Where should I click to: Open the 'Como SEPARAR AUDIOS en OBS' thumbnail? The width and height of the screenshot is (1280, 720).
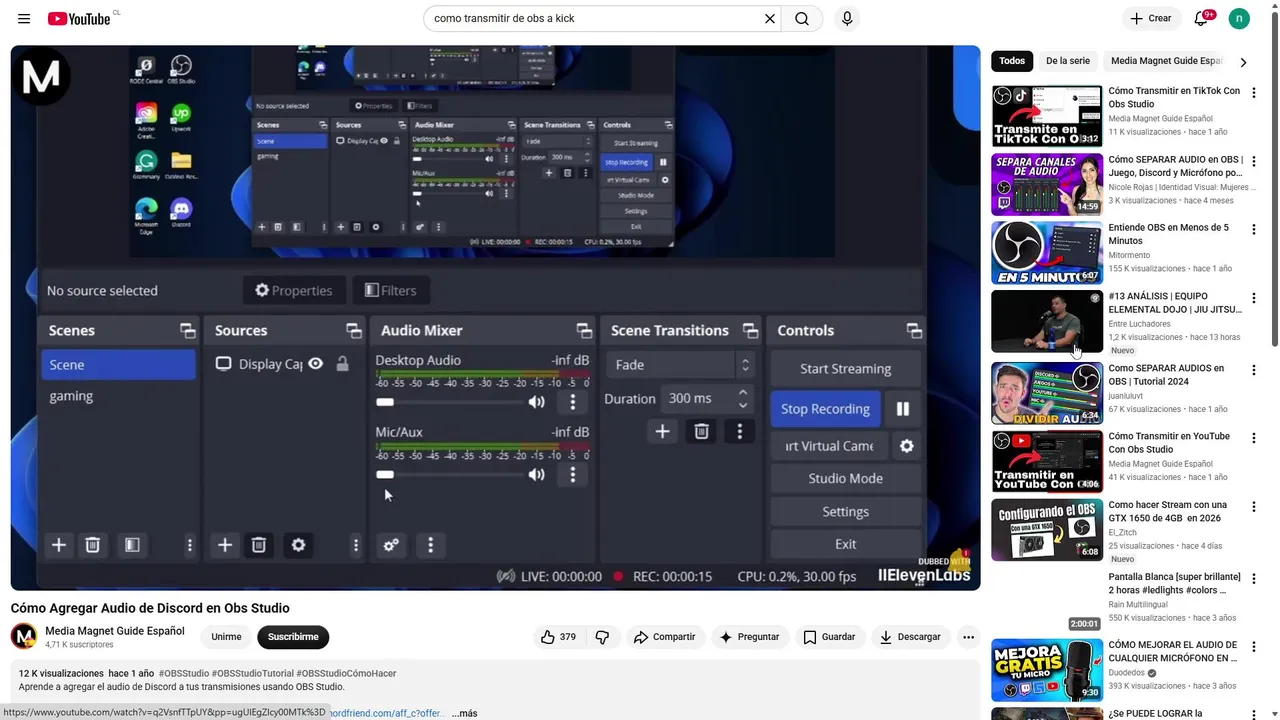[x=1047, y=394]
